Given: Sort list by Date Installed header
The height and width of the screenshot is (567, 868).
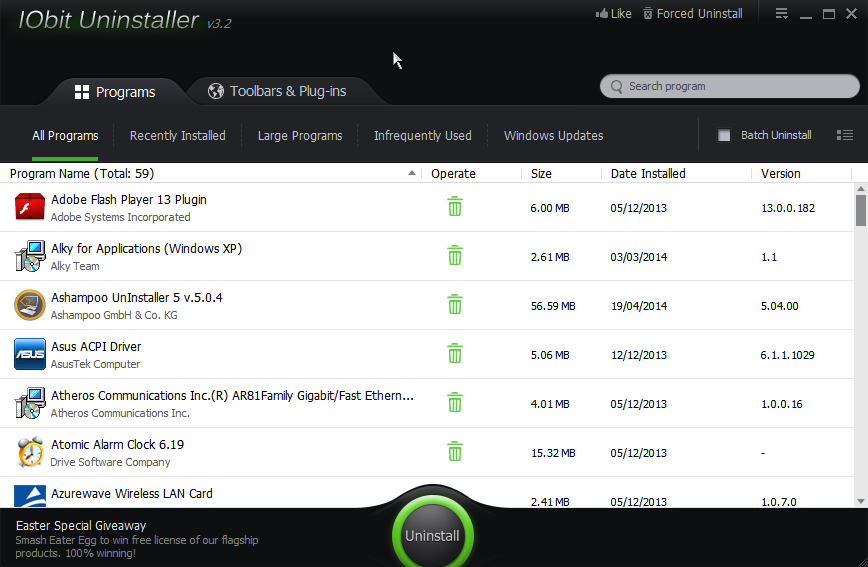Looking at the screenshot, I should [648, 173].
